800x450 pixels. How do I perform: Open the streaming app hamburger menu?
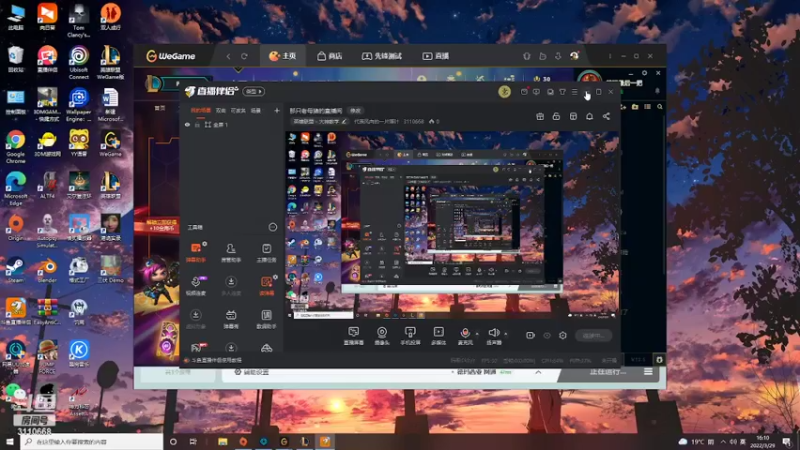574,92
